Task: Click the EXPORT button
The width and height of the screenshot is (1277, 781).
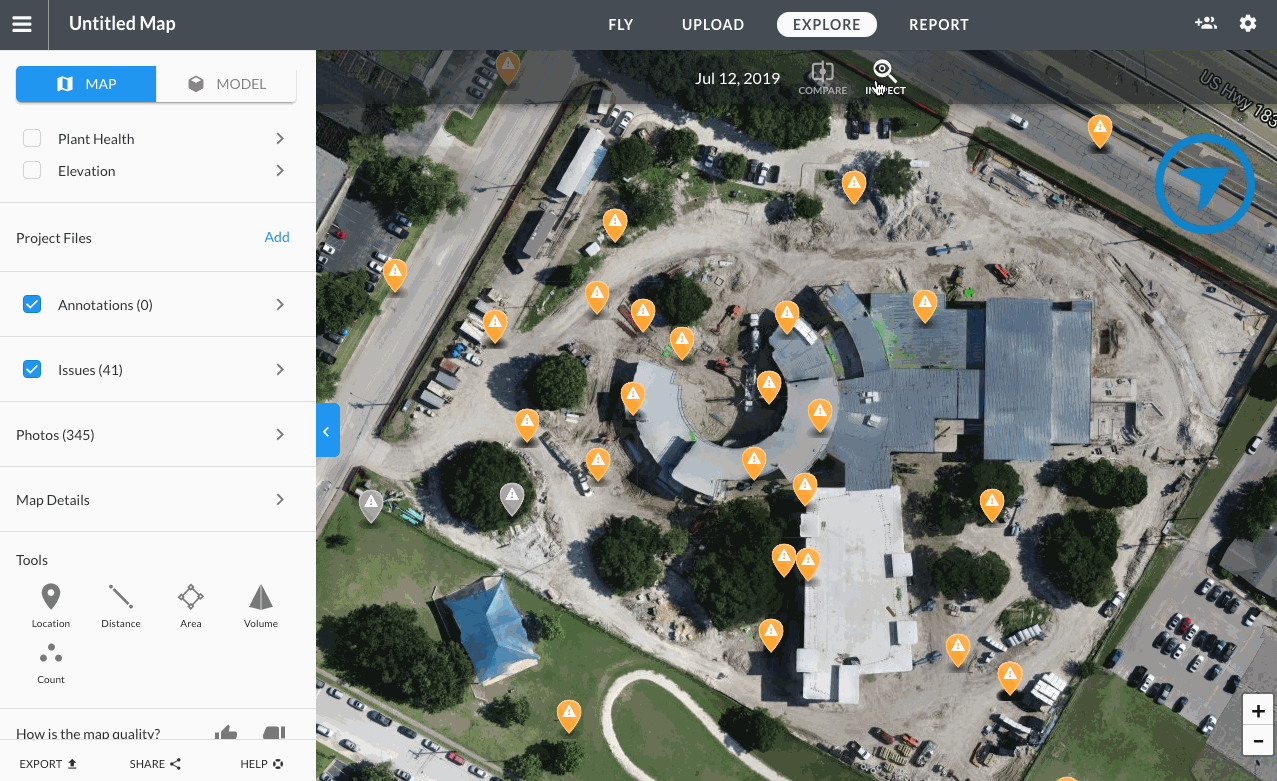Action: point(48,764)
